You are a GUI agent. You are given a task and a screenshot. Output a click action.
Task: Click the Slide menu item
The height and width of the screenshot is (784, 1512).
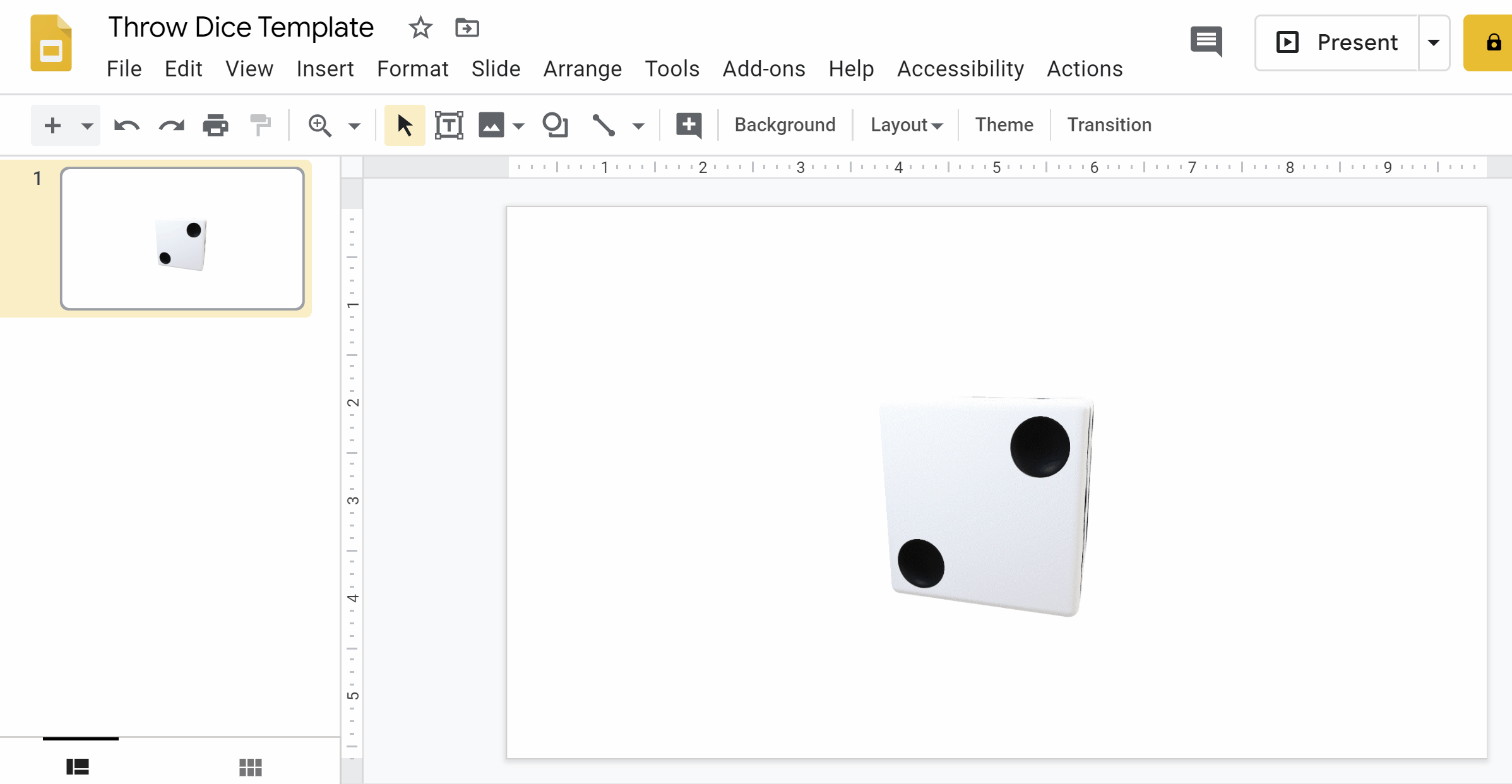[496, 68]
